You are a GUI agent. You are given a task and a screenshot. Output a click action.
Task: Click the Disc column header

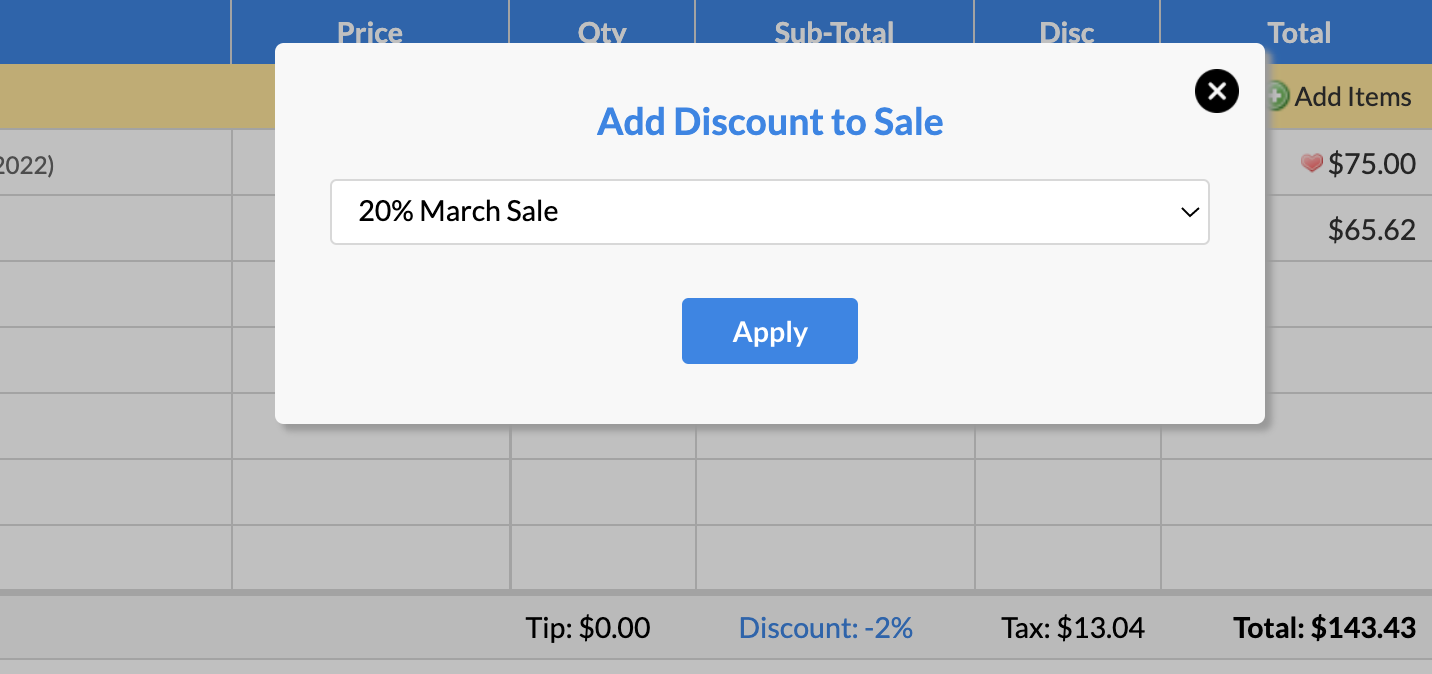[x=1067, y=33]
